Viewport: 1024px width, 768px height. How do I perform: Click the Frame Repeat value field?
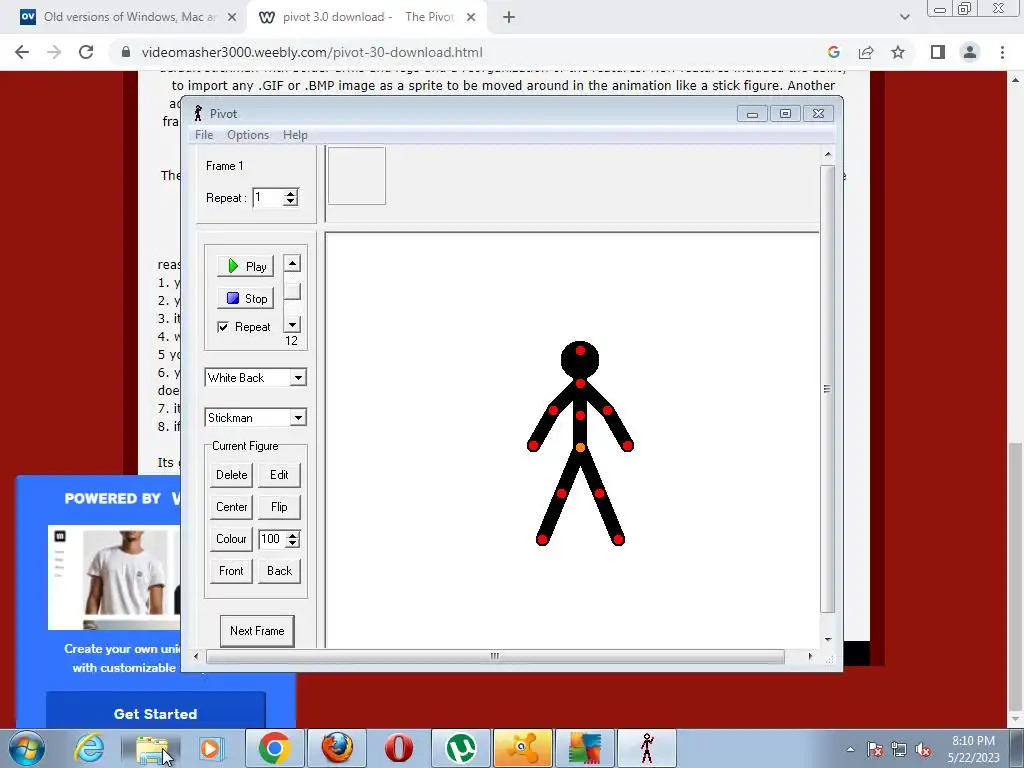click(x=268, y=197)
